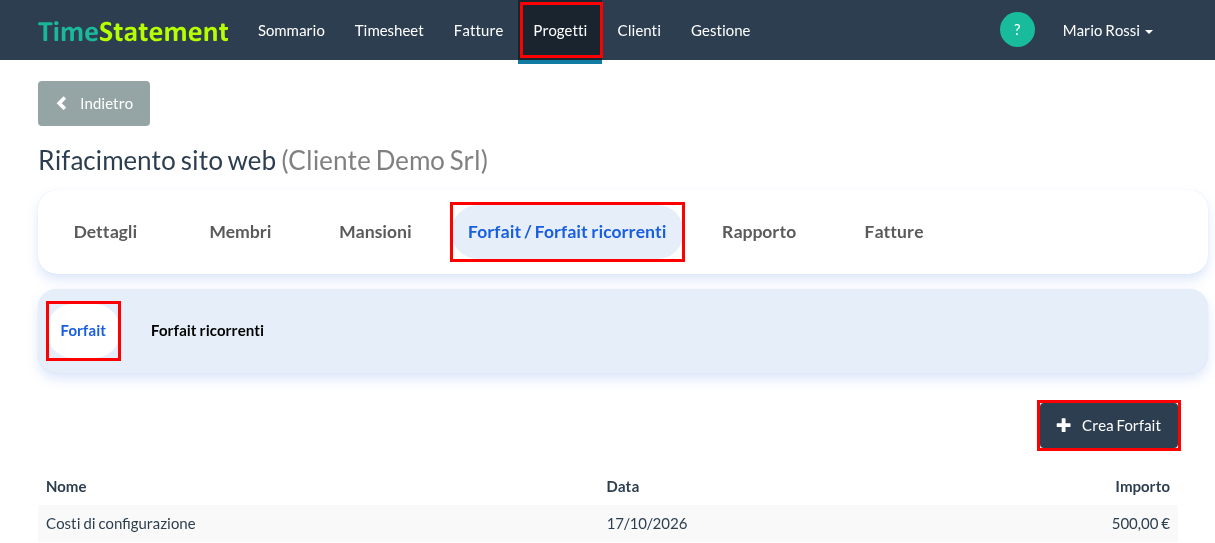Click the Crea Forfait button
Screen dimensions: 1215x543
1109,425
